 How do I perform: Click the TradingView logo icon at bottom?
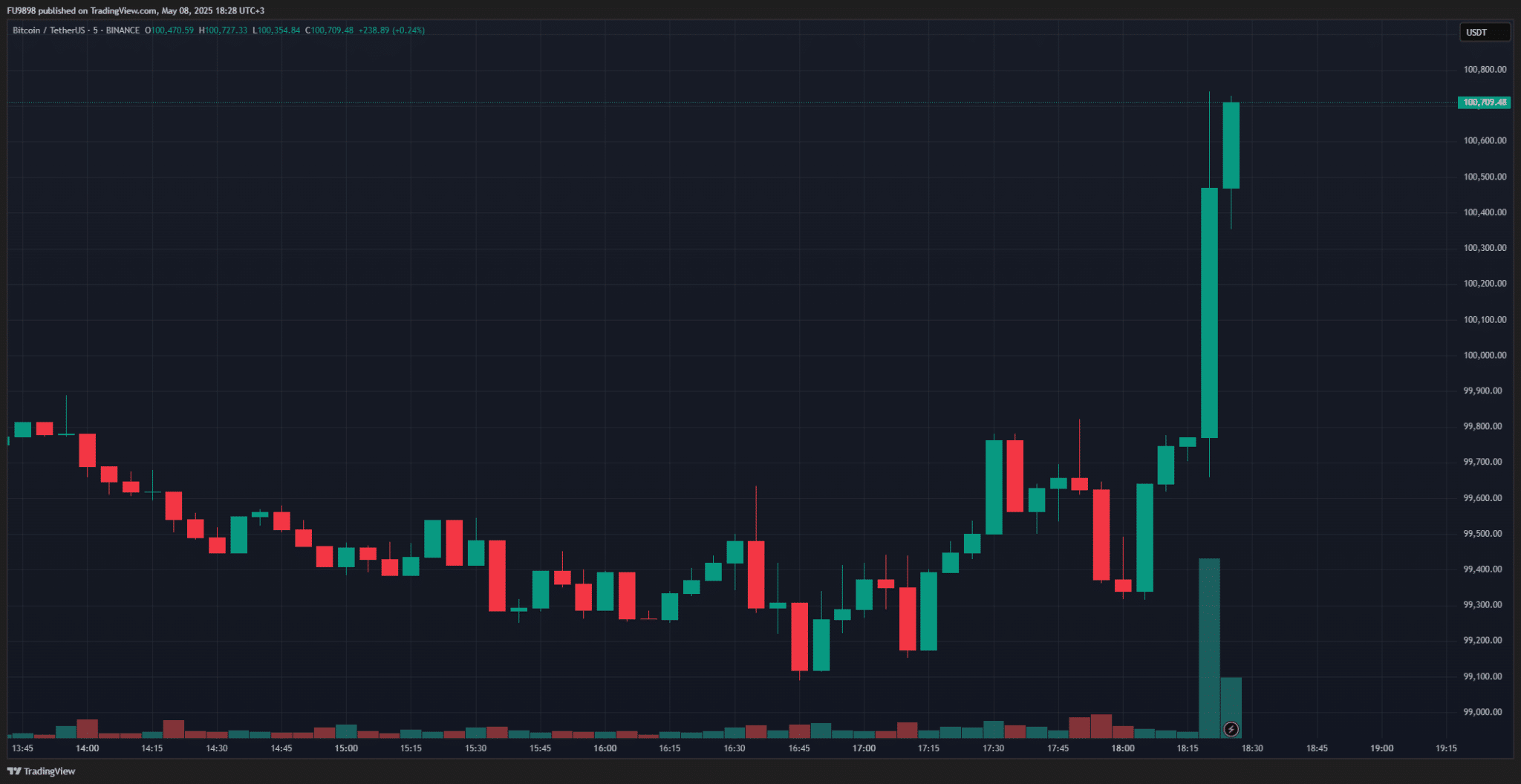click(13, 771)
